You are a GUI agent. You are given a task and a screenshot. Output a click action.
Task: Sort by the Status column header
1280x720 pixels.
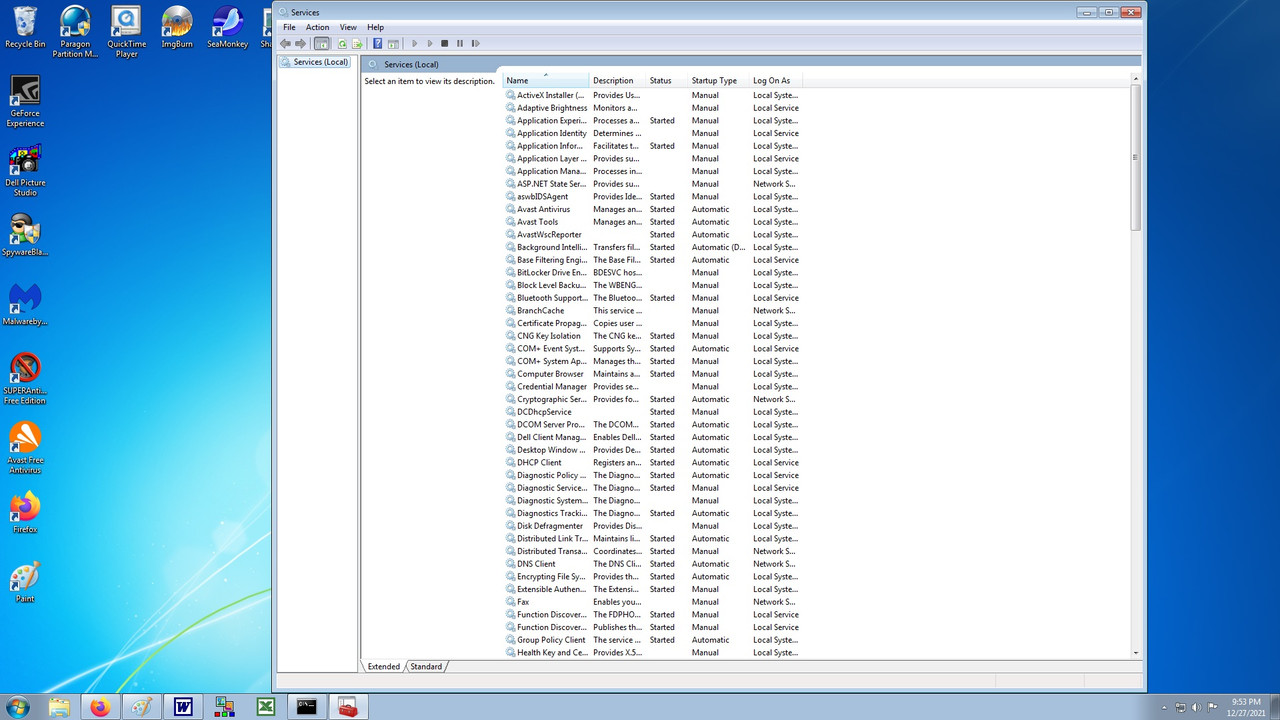[666, 80]
